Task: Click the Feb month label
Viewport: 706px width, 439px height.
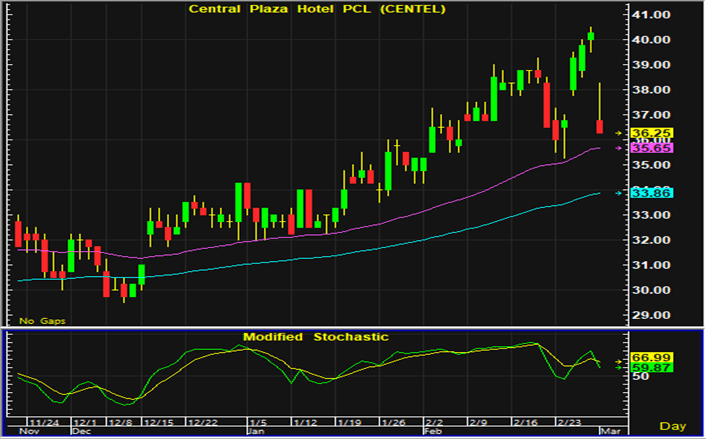Action: click(x=432, y=432)
